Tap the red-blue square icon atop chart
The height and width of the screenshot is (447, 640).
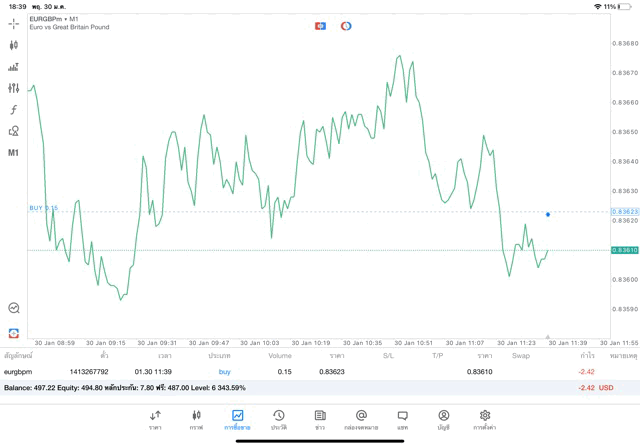[x=320, y=26]
